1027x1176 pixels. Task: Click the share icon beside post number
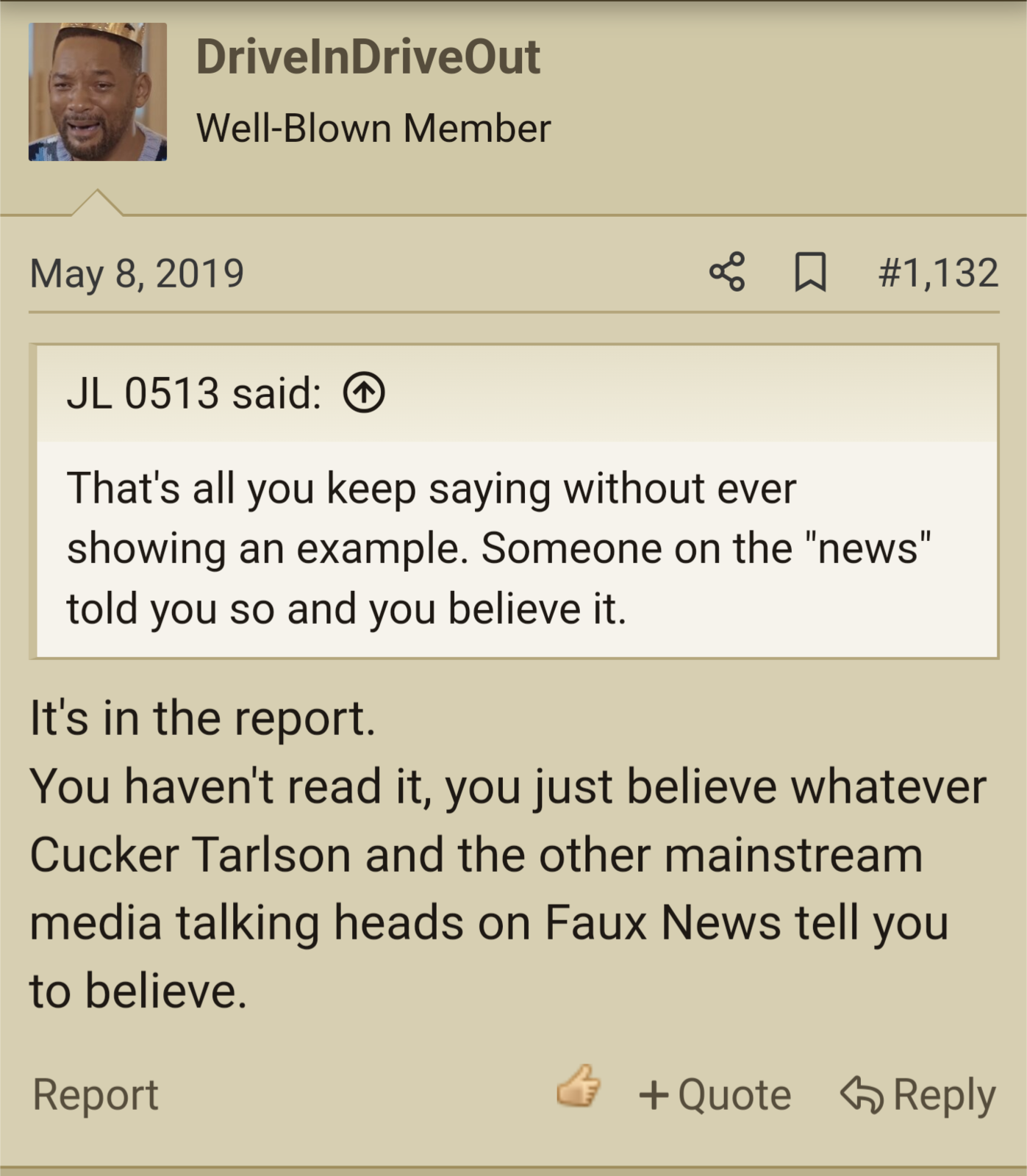coord(727,272)
